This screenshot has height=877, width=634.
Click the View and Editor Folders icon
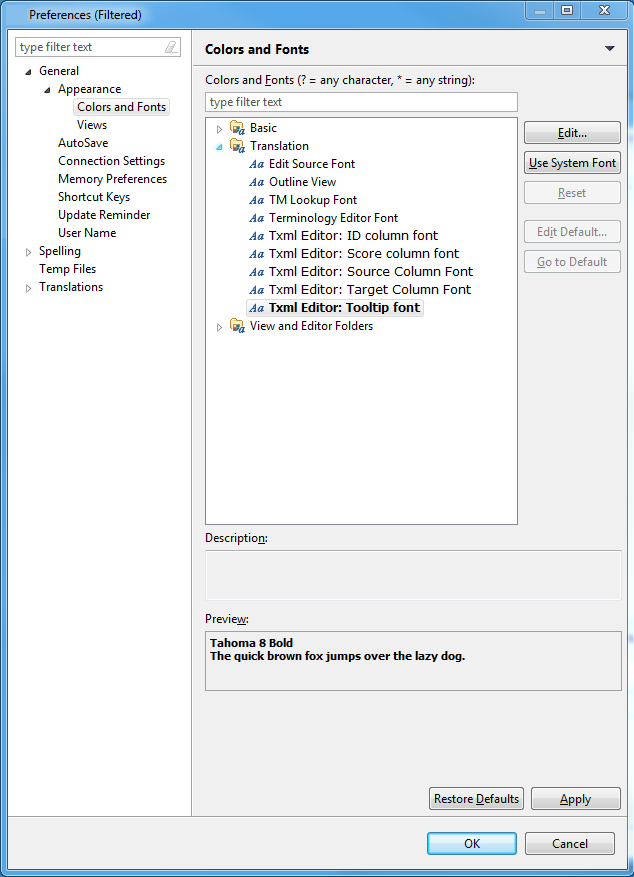(x=237, y=326)
